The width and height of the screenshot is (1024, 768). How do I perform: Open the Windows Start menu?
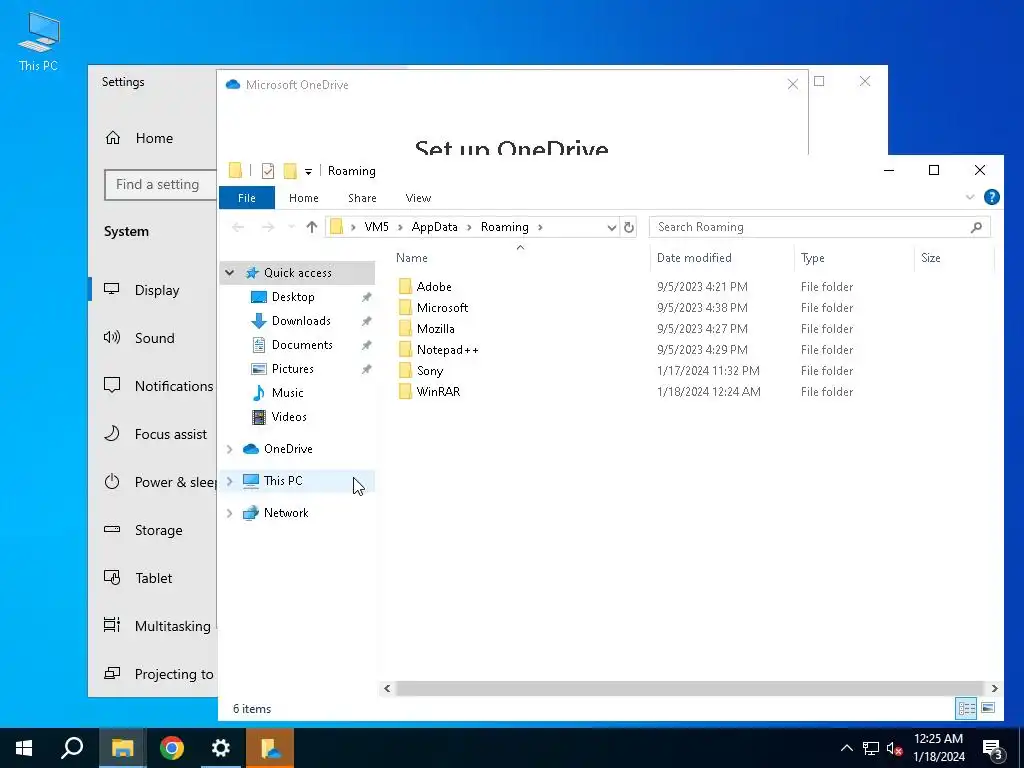24,748
